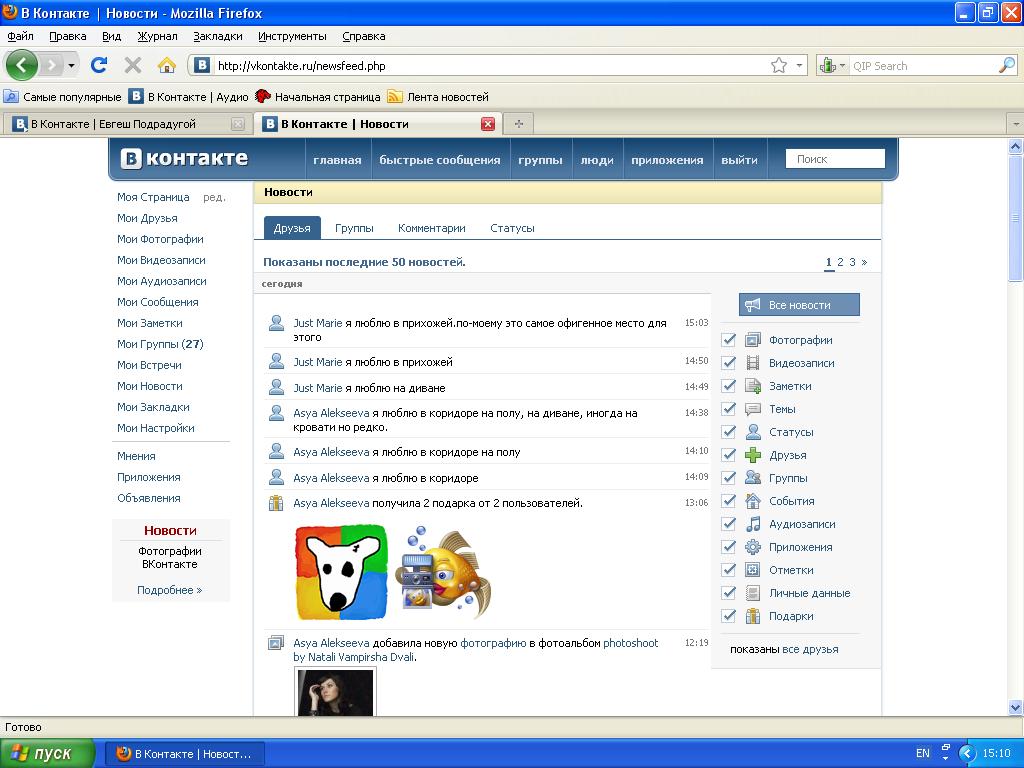Click the Группы people icon
The height and width of the screenshot is (768, 1024).
[x=753, y=478]
